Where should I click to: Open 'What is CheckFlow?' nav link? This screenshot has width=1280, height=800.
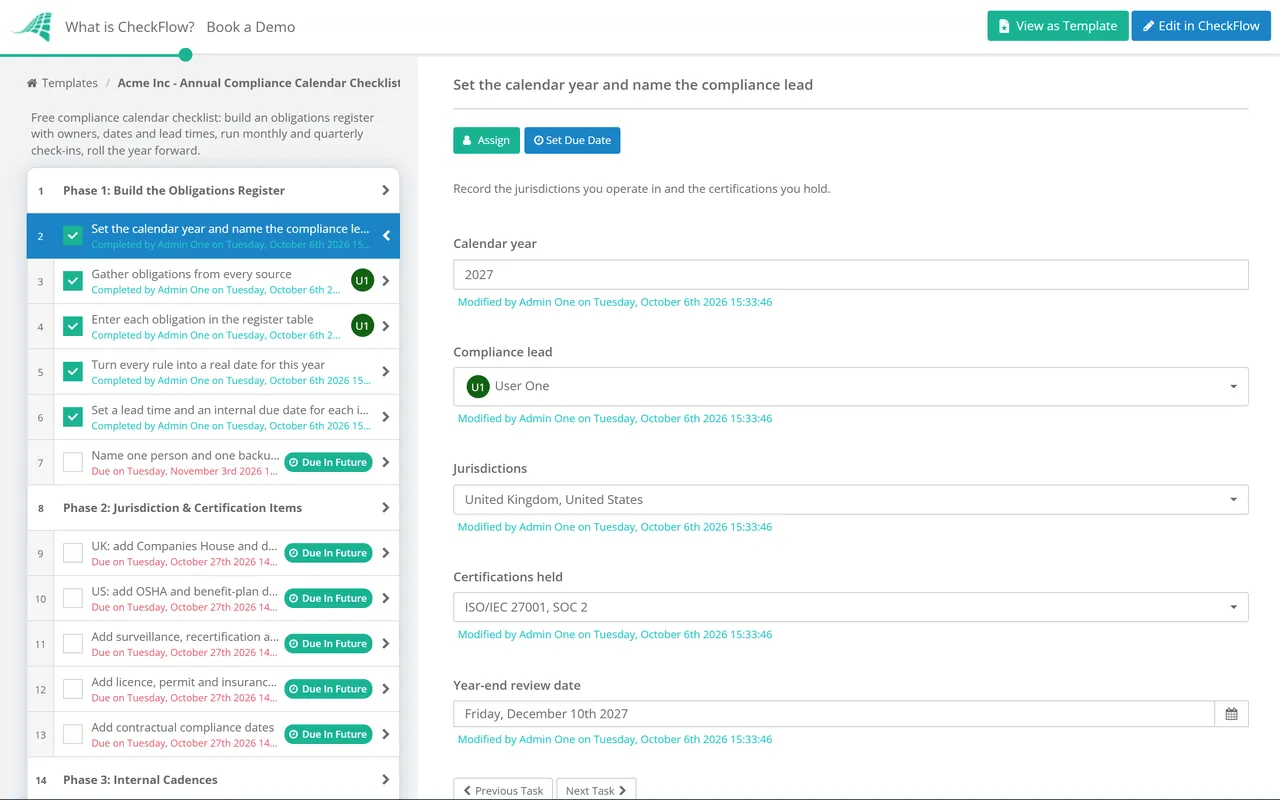[130, 27]
